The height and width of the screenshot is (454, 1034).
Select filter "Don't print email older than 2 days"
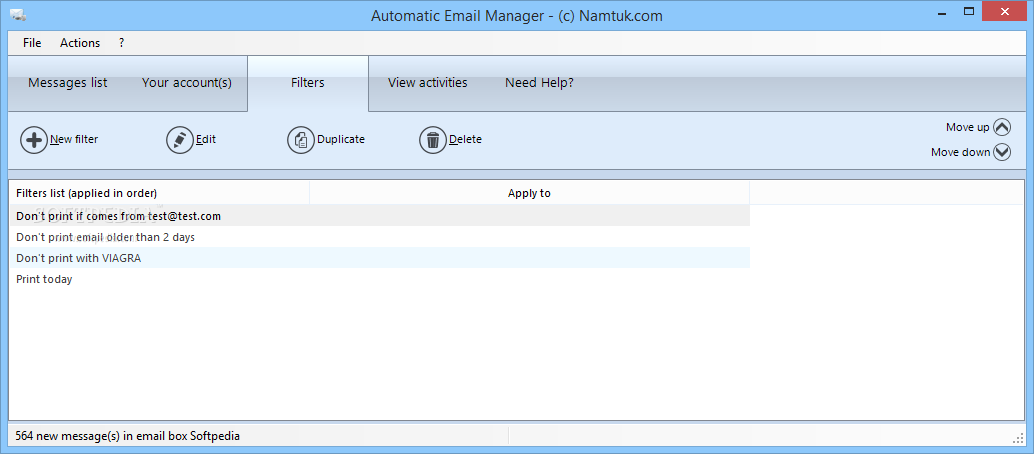pyautogui.click(x=380, y=237)
